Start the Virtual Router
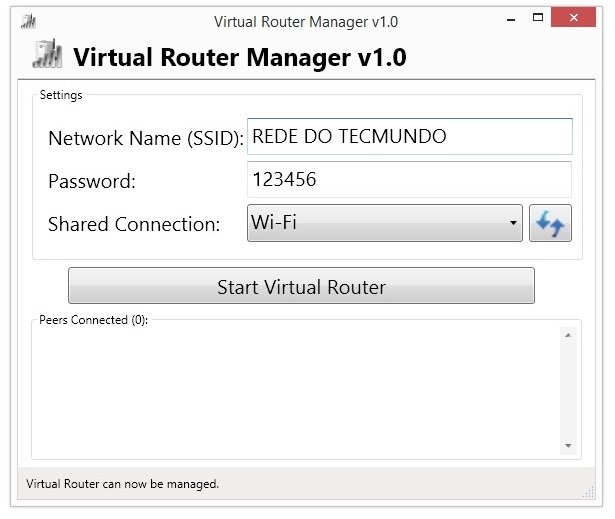Viewport: 615px width, 519px height. coord(301,286)
